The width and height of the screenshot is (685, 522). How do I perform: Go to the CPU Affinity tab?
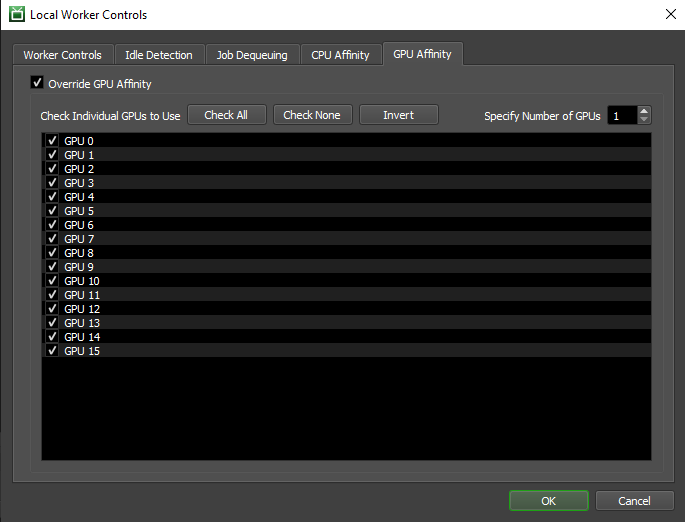[x=340, y=55]
